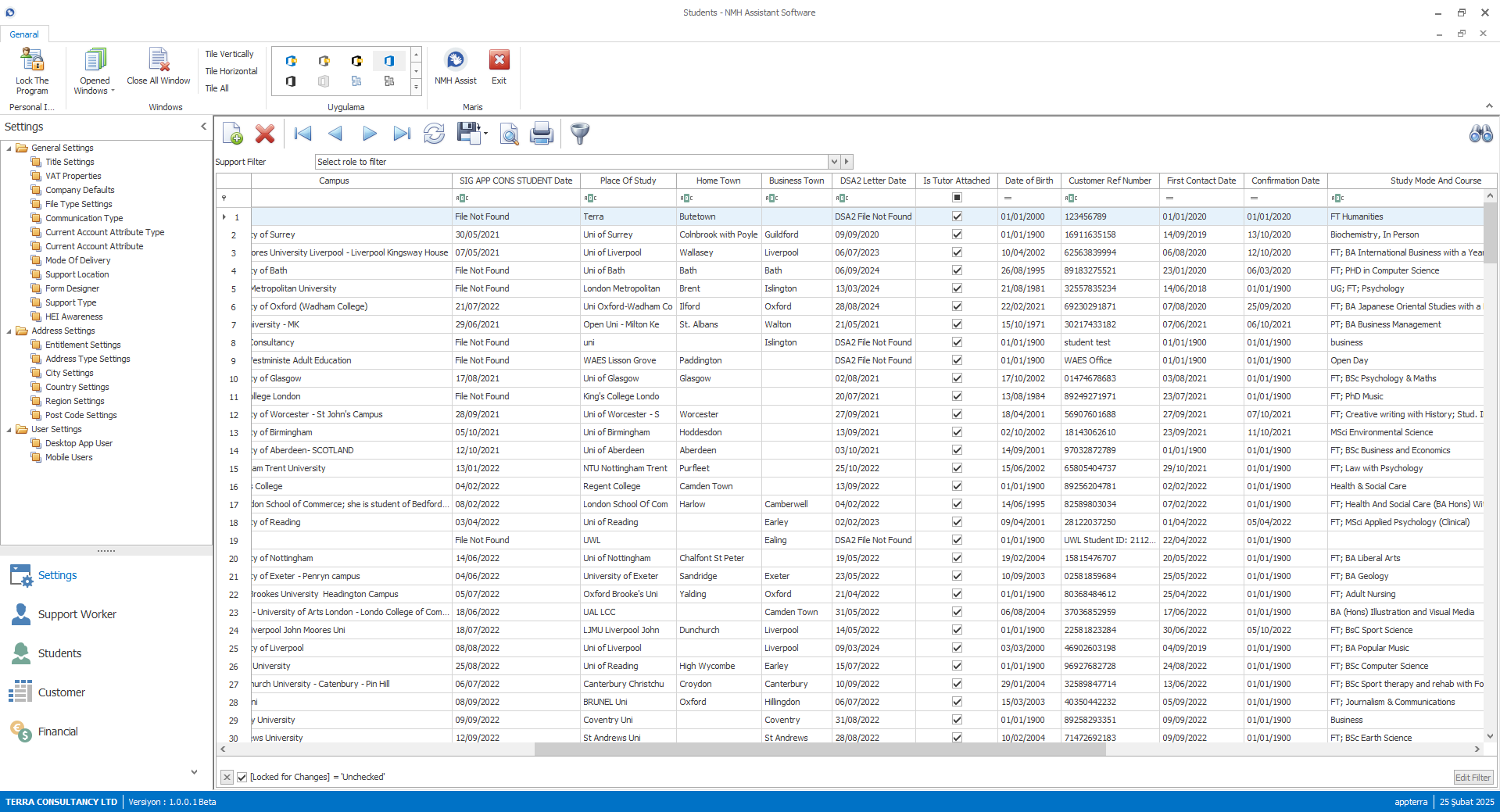Collapse the Settings navigation pane

click(203, 127)
